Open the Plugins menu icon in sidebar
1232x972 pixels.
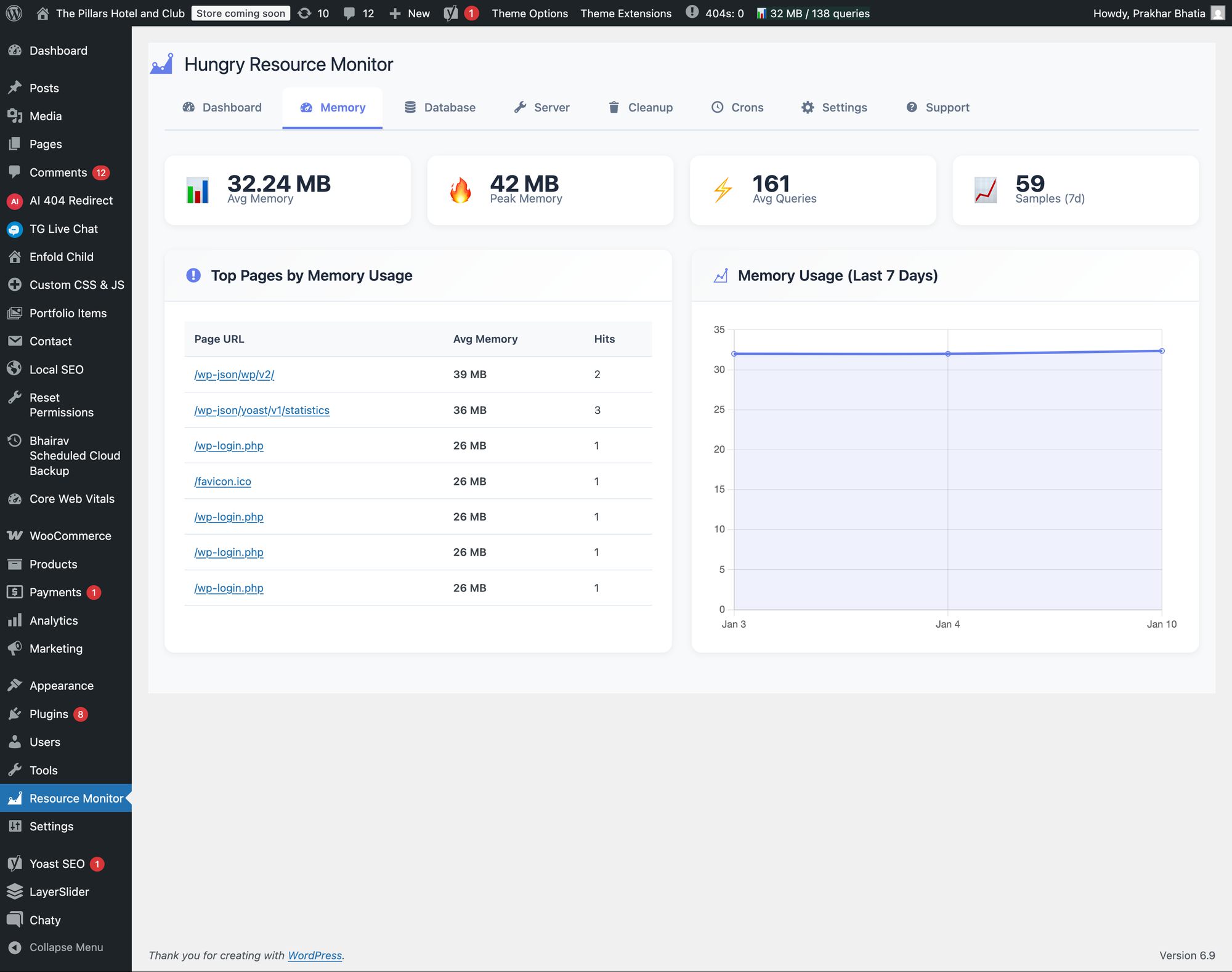[x=15, y=714]
